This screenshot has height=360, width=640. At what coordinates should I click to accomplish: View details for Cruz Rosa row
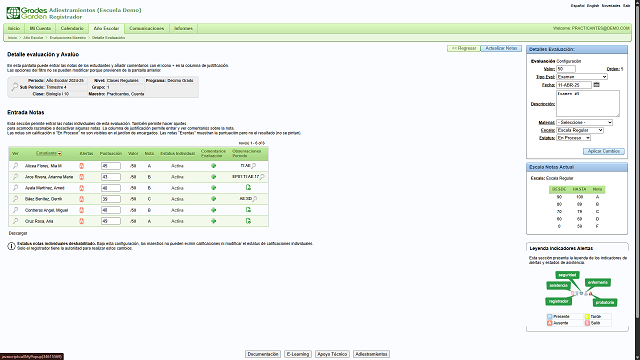click(15, 221)
